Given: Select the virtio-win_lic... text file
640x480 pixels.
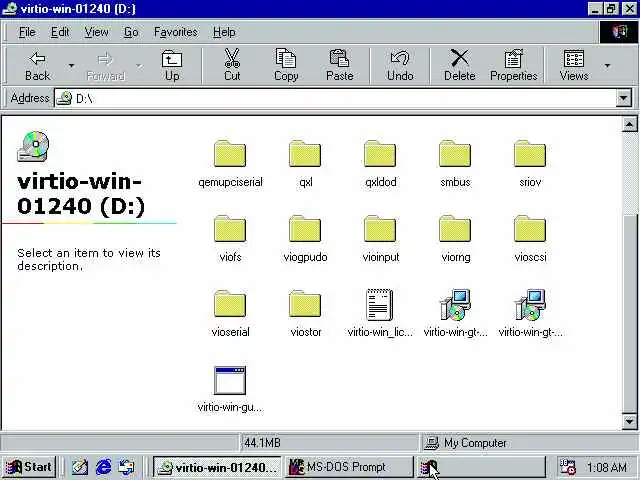Looking at the screenshot, I should (x=380, y=314).
